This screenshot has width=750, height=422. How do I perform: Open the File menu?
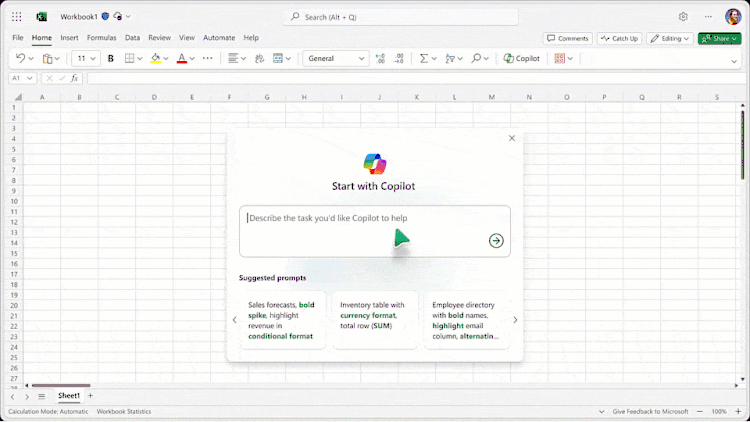18,37
